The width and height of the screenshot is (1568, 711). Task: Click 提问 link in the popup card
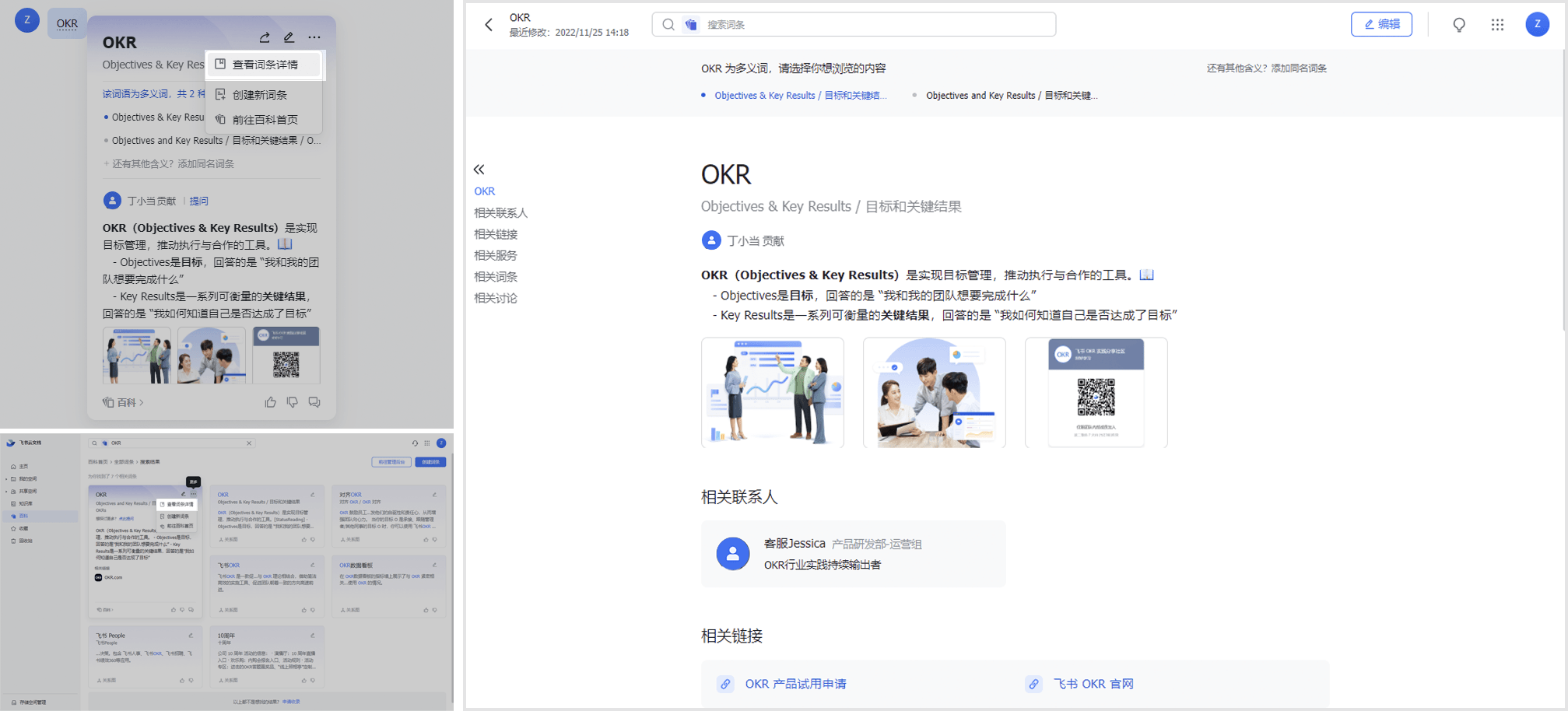click(x=198, y=201)
